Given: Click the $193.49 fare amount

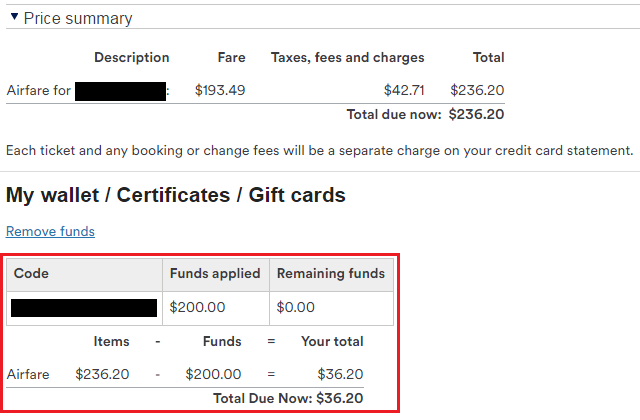Looking at the screenshot, I should [x=220, y=91].
